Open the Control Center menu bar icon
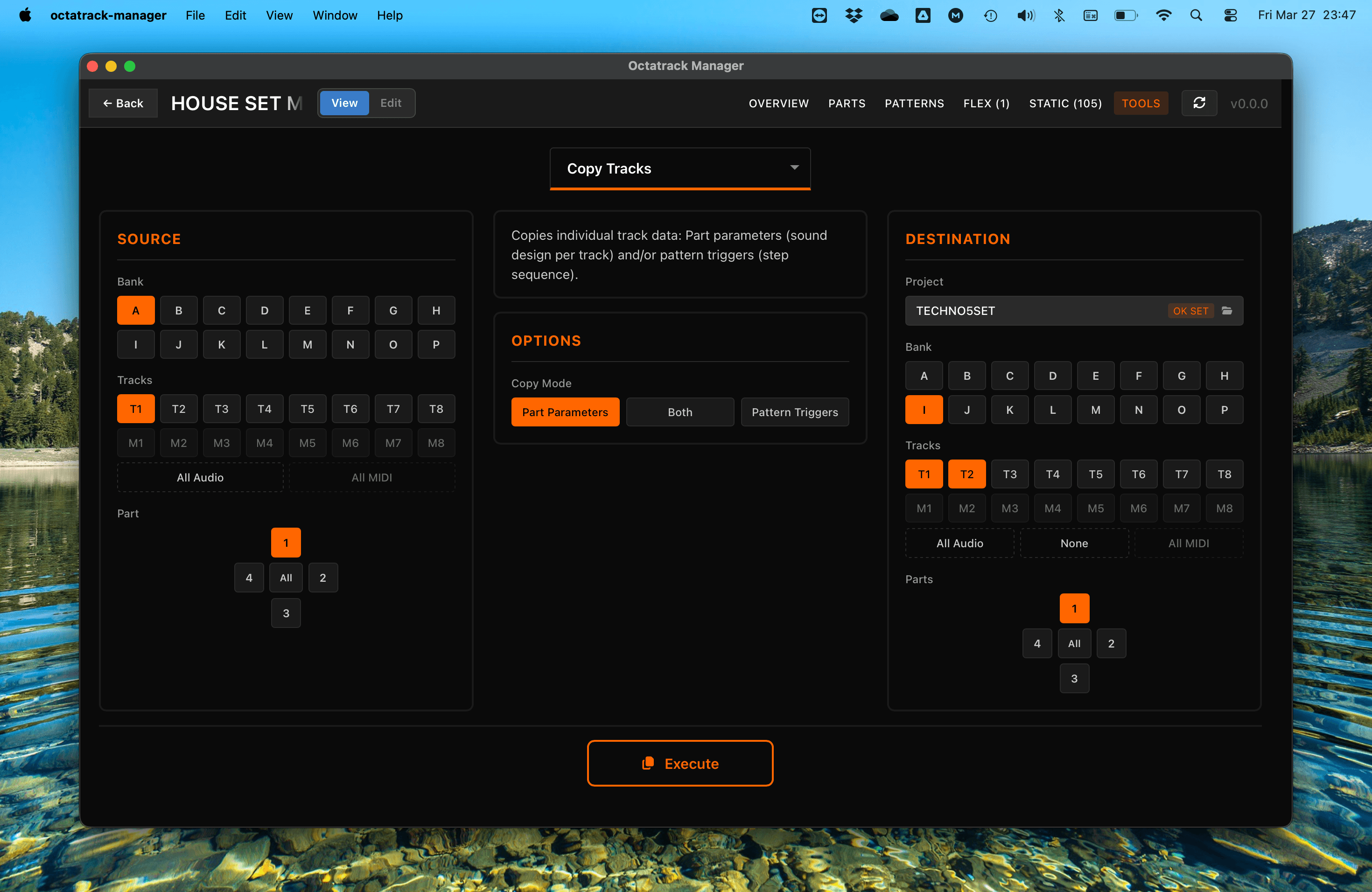 tap(1230, 15)
